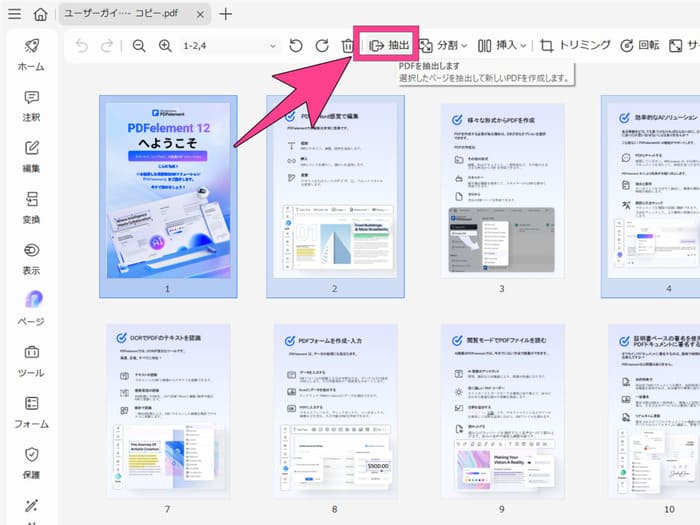Viewport: 700px width, 525px height.
Task: Close the ユーザーガイ… コピー.pdf tab
Action: (x=200, y=15)
